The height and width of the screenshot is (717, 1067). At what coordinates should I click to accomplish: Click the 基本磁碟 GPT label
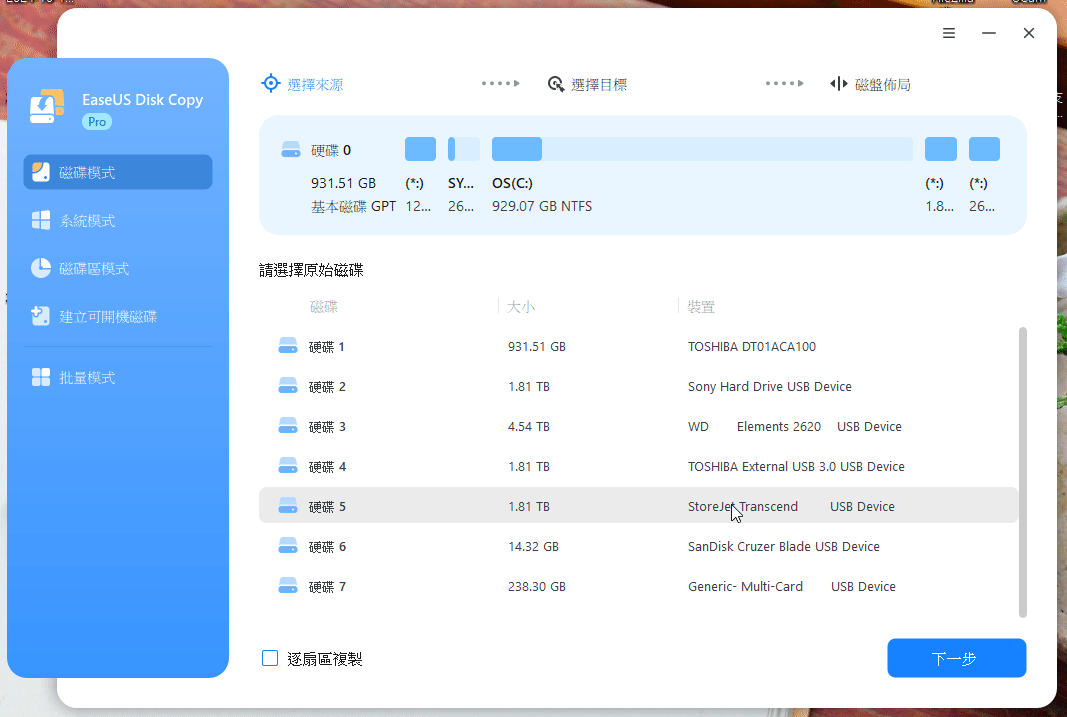pos(353,206)
